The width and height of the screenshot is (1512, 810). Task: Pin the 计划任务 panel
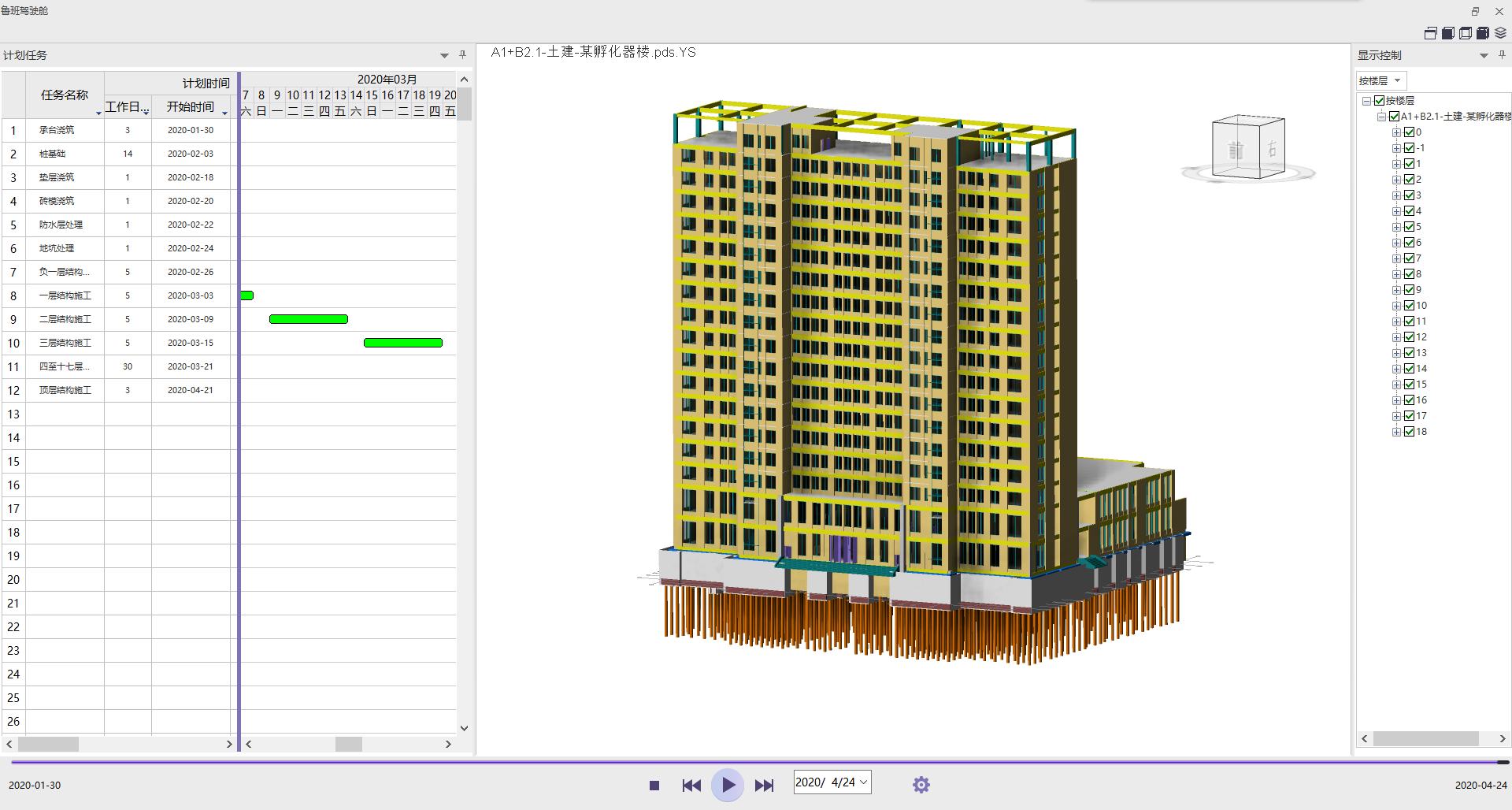pos(462,54)
